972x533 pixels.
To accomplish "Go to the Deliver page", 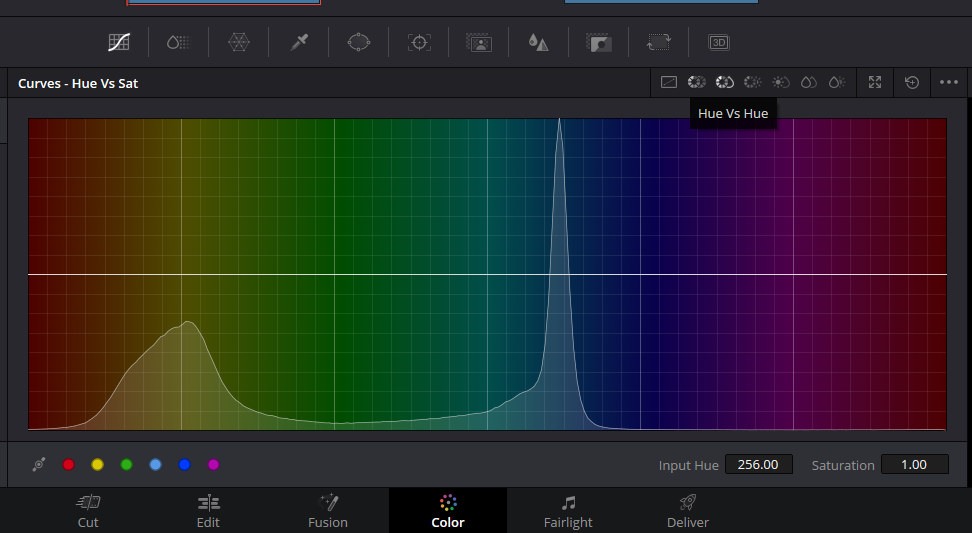I will click(688, 511).
